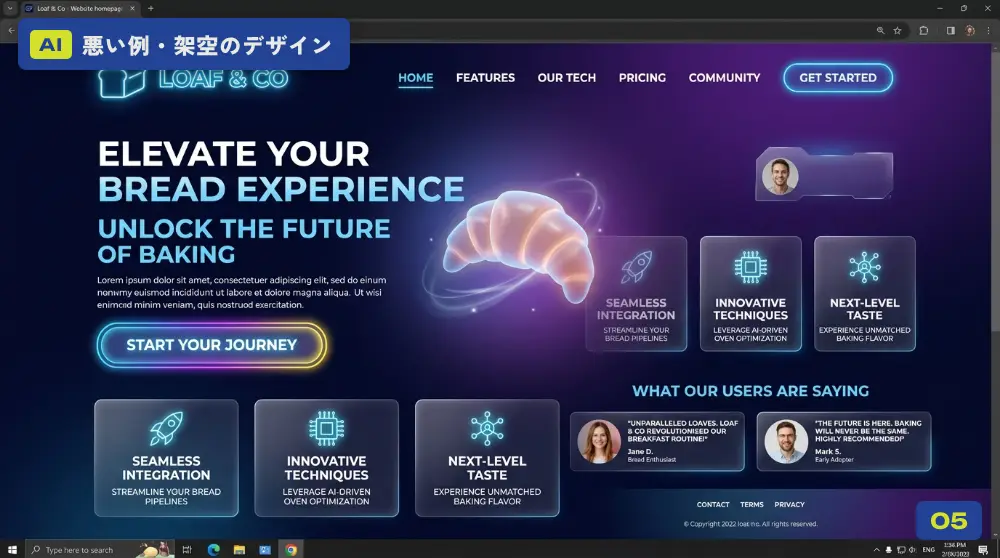Click the network icon in the small Next-Level Taste card
Screen dimensions: 1000x558
[x=865, y=267]
